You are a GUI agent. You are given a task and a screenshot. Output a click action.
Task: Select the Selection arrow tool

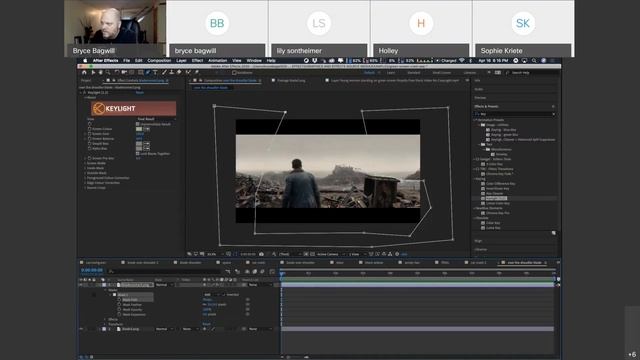click(93, 72)
